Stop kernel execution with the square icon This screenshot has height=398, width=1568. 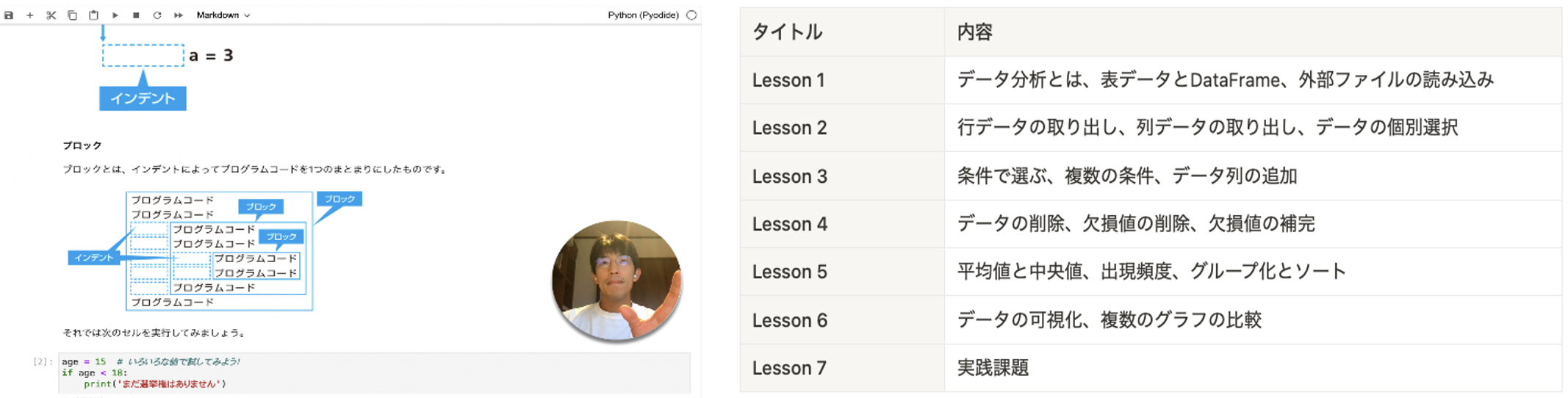coord(136,15)
